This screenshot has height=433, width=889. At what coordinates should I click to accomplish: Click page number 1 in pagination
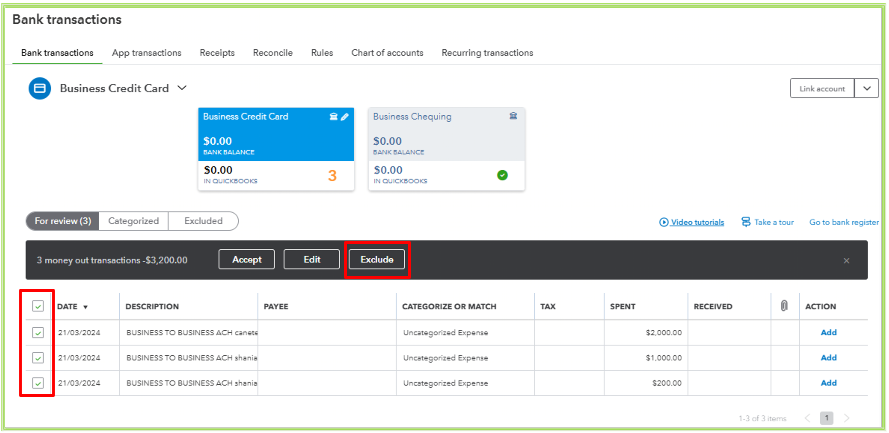(x=827, y=418)
